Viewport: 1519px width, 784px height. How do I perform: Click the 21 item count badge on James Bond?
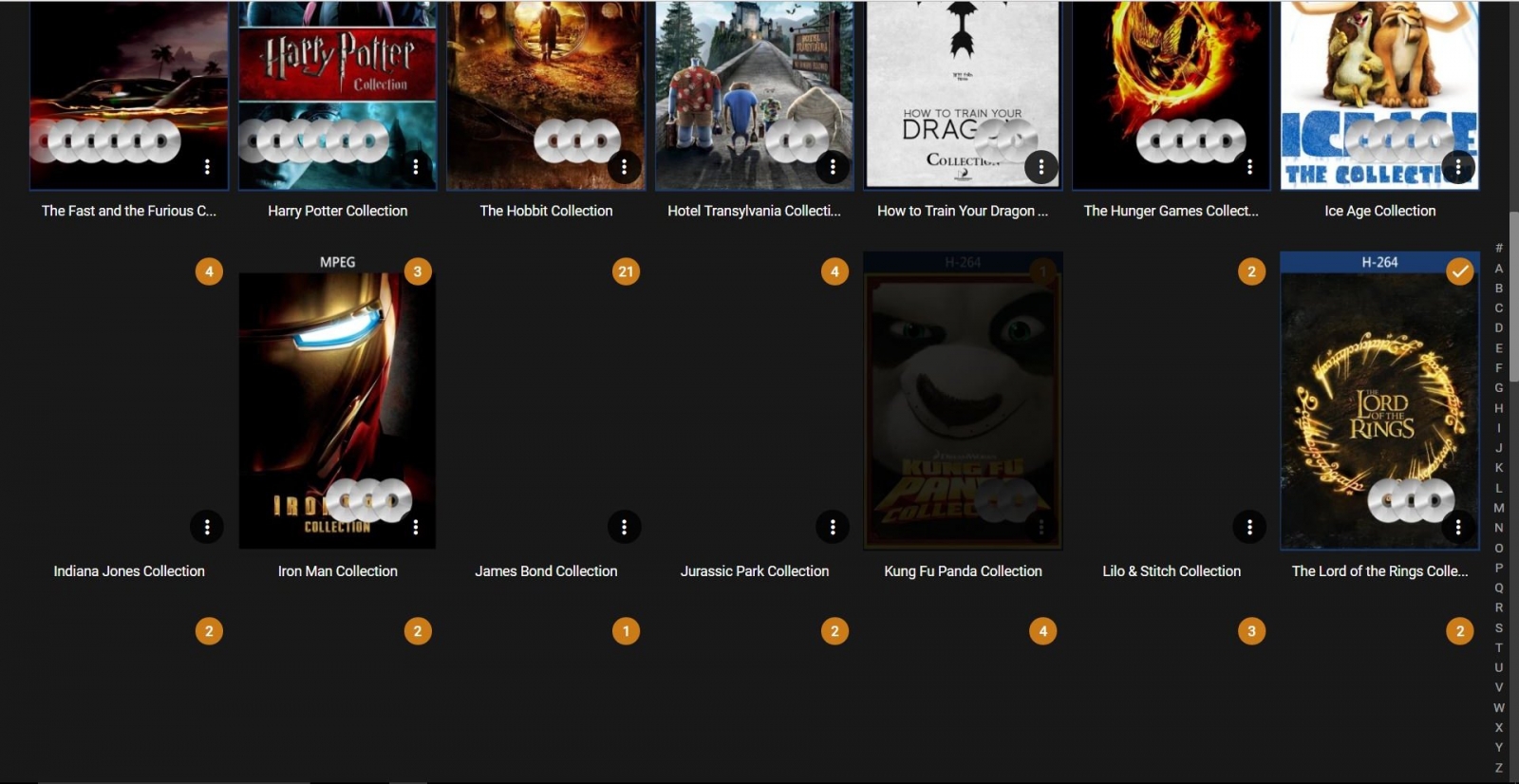[626, 271]
